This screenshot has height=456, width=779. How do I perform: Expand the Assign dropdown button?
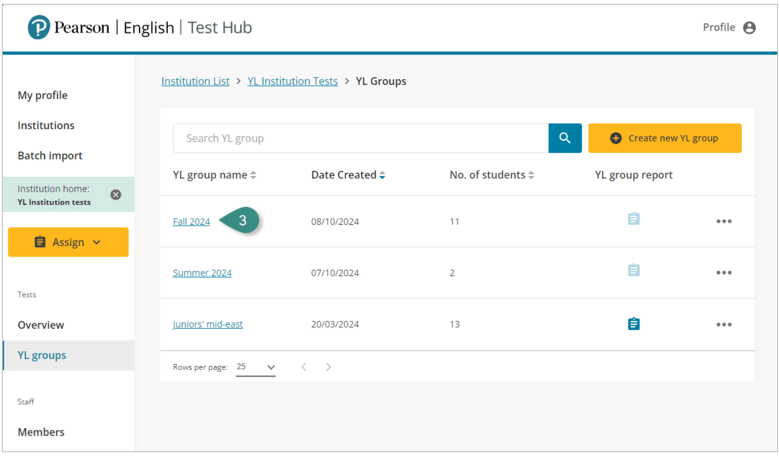click(68, 242)
